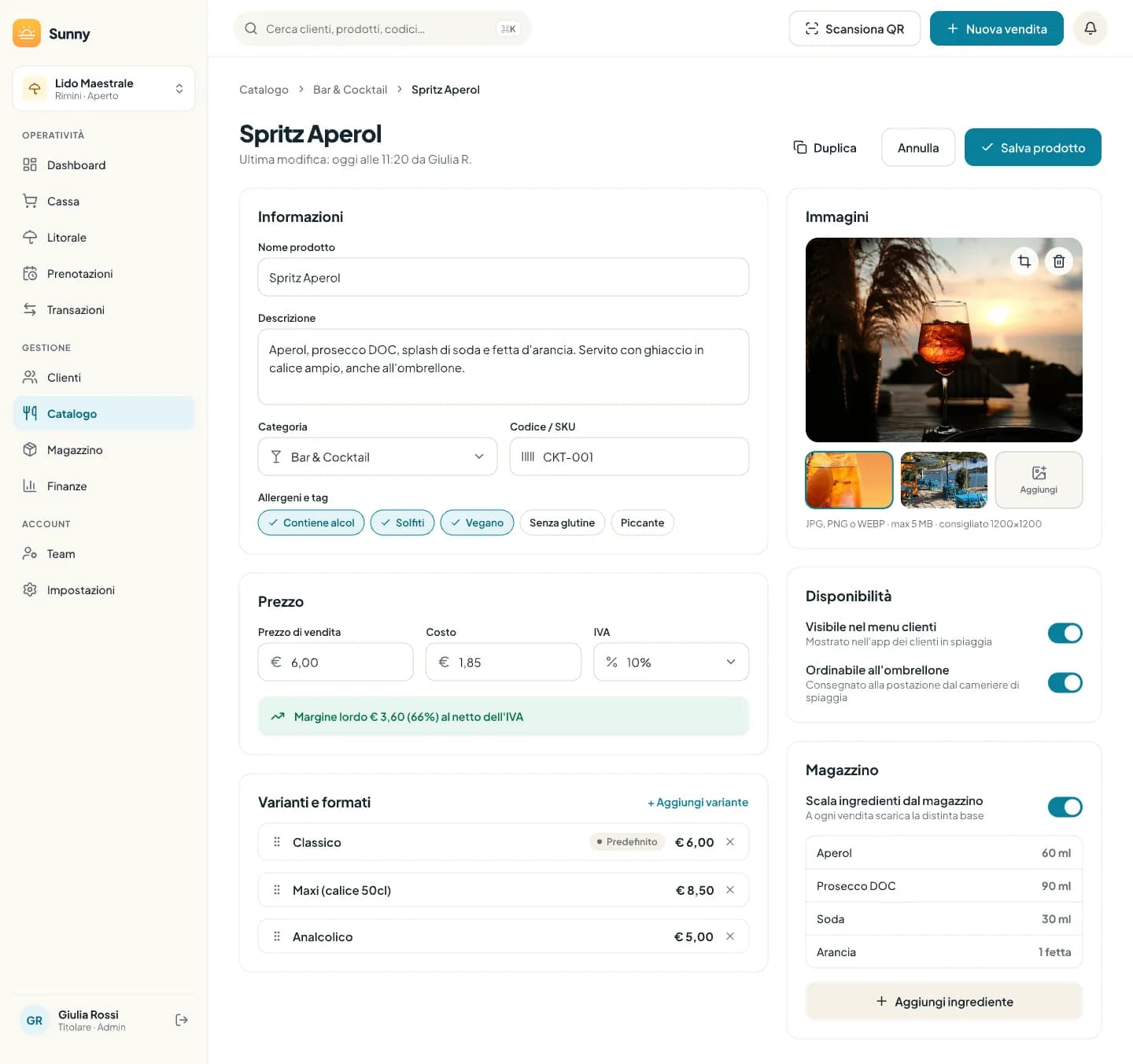Screen dimensions: 1133x1064
Task: Click the crop image icon
Action: (x=1024, y=261)
